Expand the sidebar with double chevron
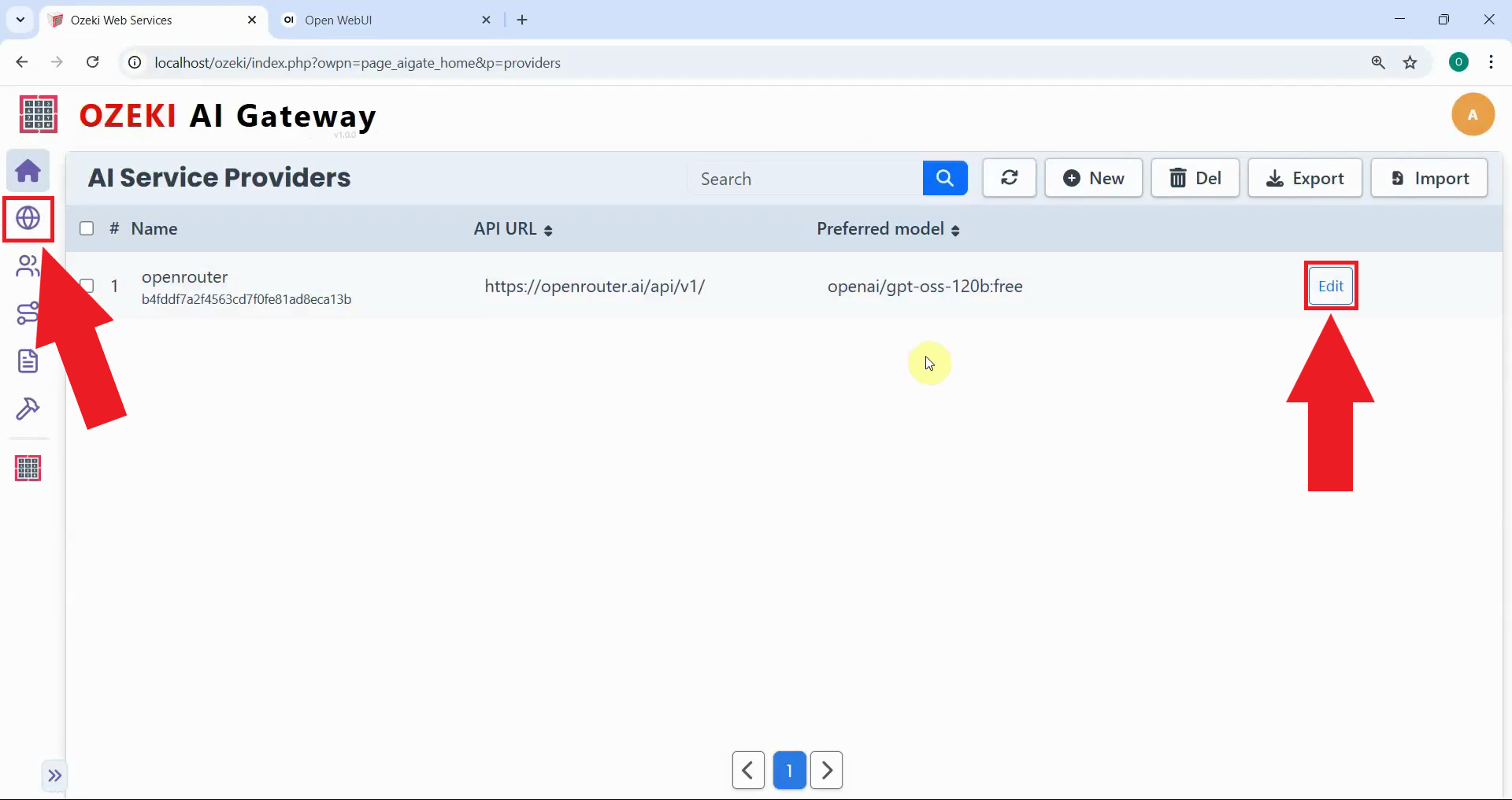Viewport: 1512px width, 800px height. point(54,776)
